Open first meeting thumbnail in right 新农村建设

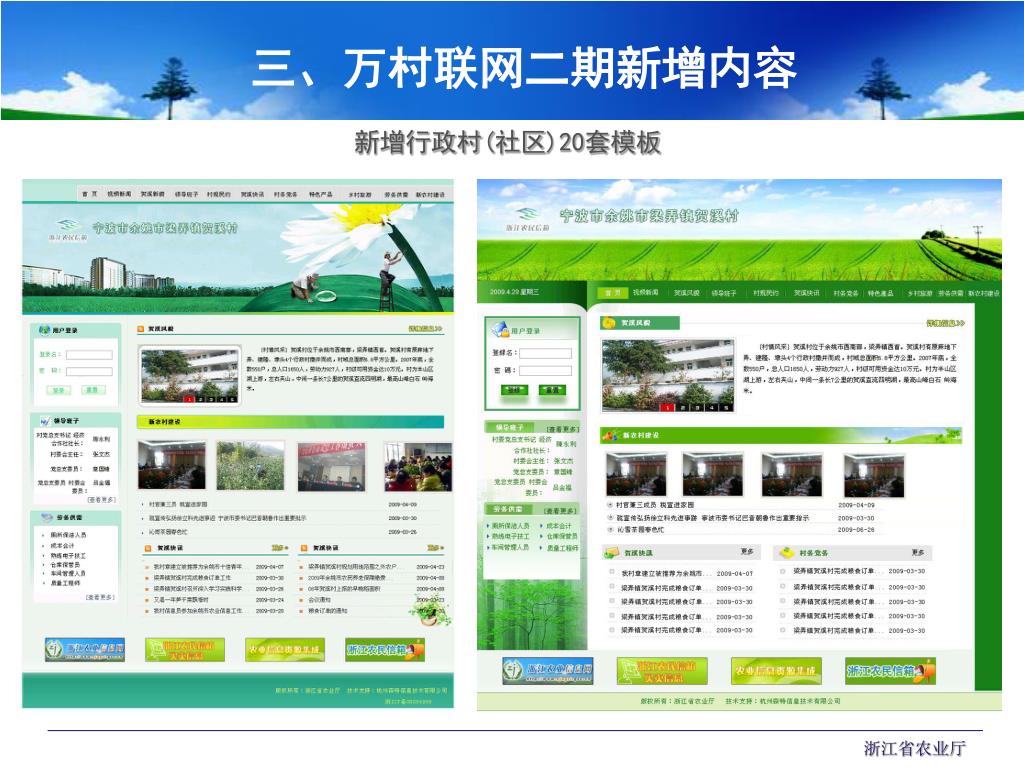(x=636, y=474)
